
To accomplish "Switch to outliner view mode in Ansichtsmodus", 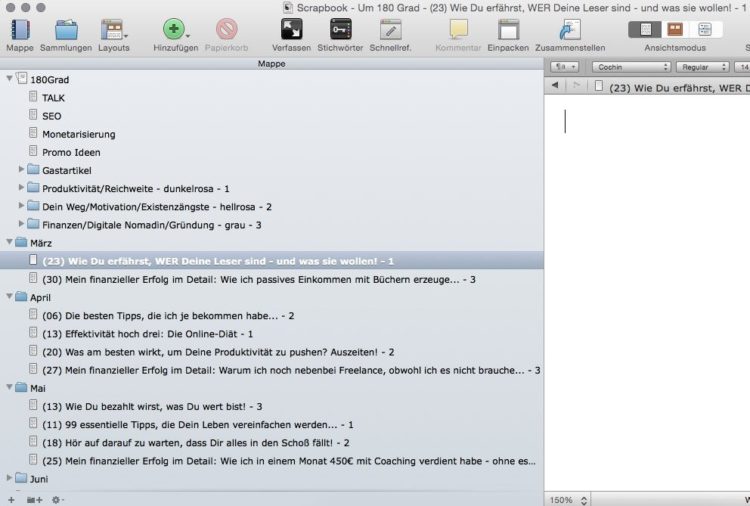I will point(705,30).
